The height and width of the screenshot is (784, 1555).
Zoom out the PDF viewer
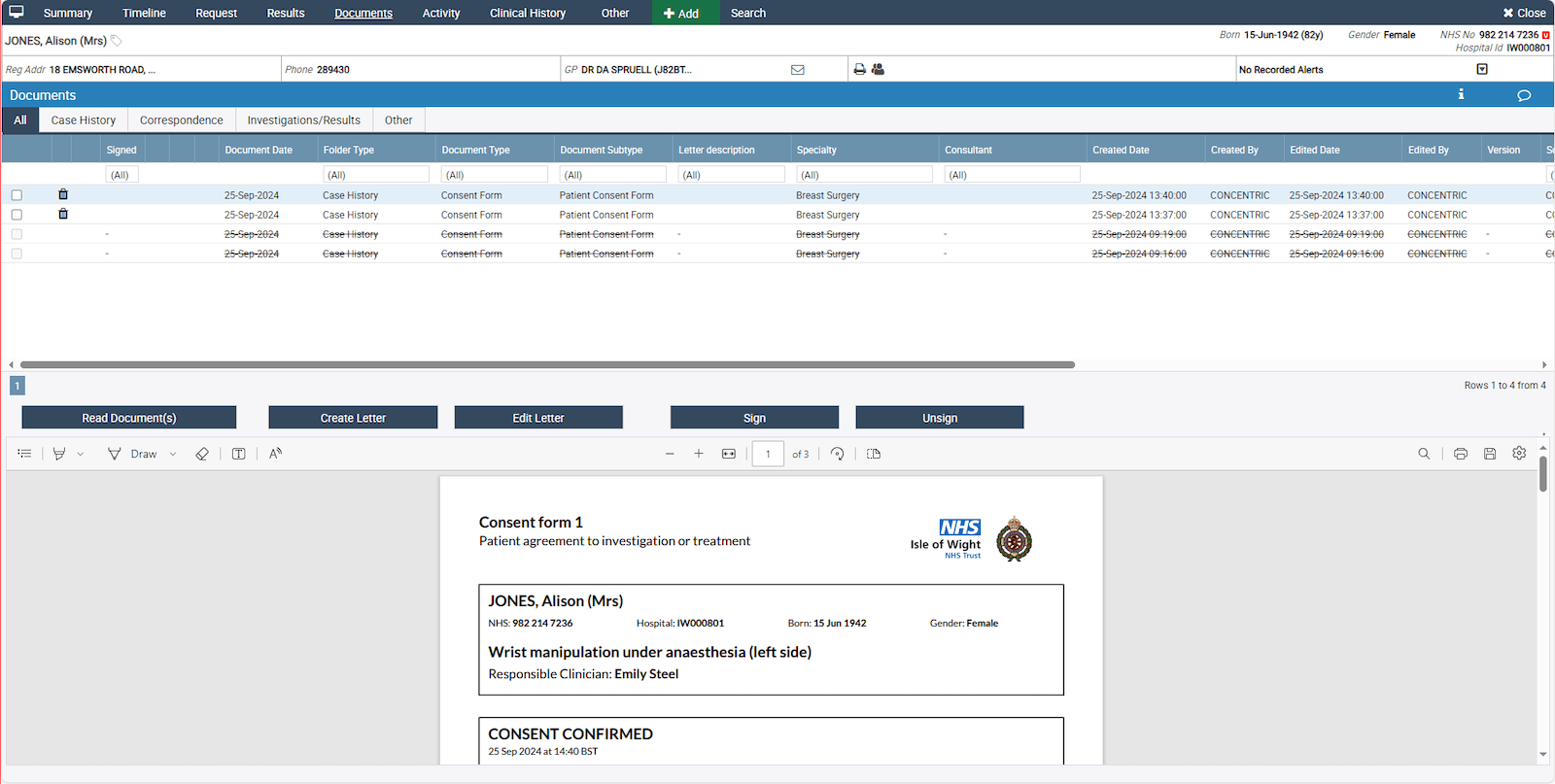point(670,454)
